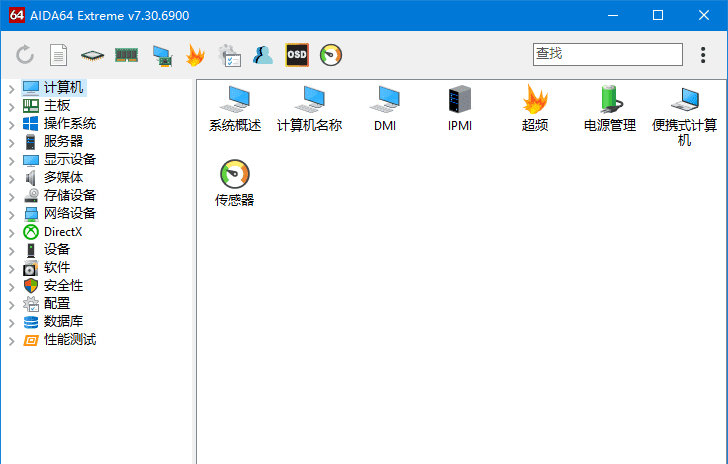This screenshot has width=728, height=464.
Task: Select 数据库 in the tree
Action: pyautogui.click(x=63, y=321)
